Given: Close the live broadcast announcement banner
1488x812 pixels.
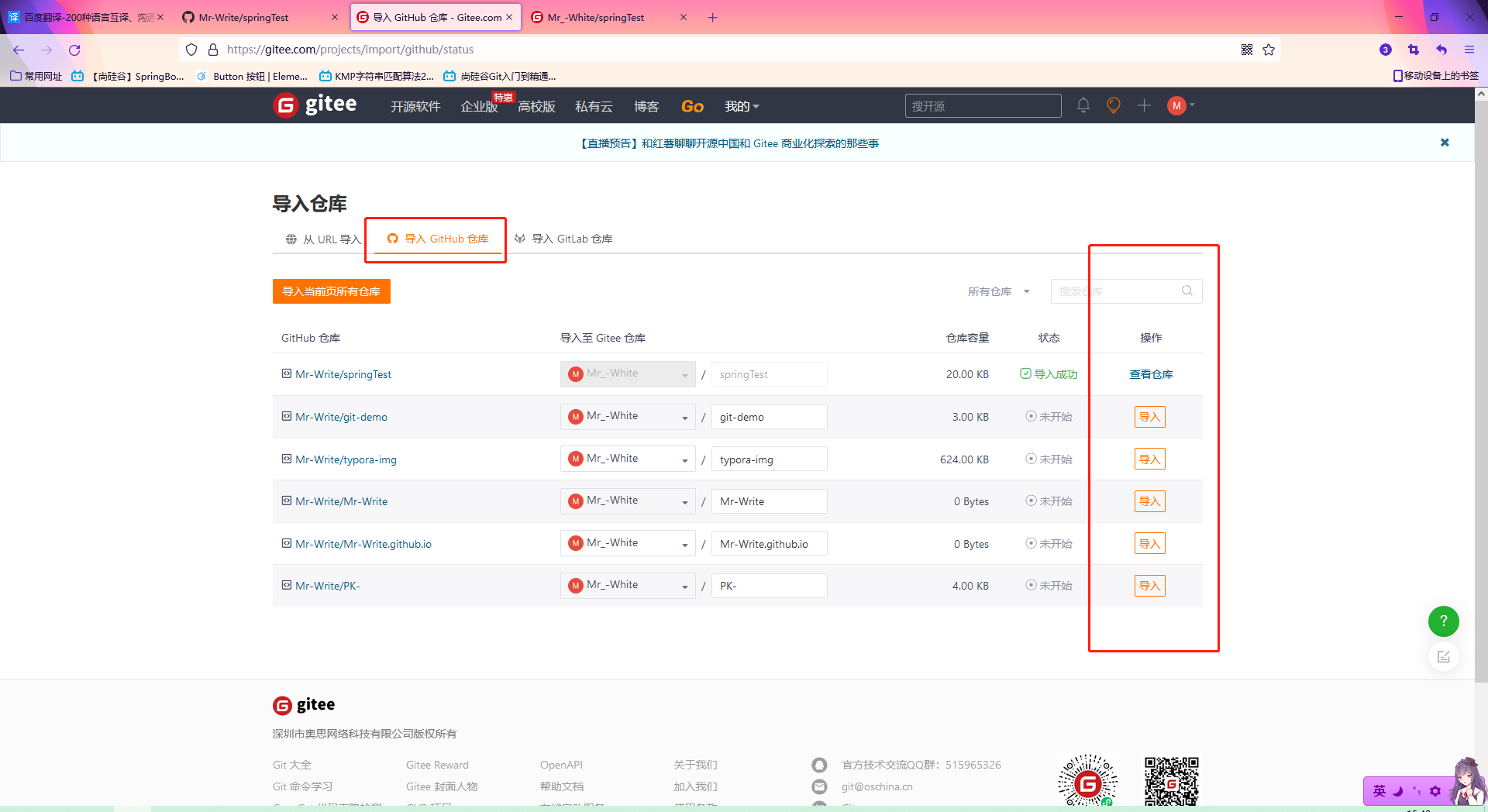Looking at the screenshot, I should pyautogui.click(x=1445, y=143).
